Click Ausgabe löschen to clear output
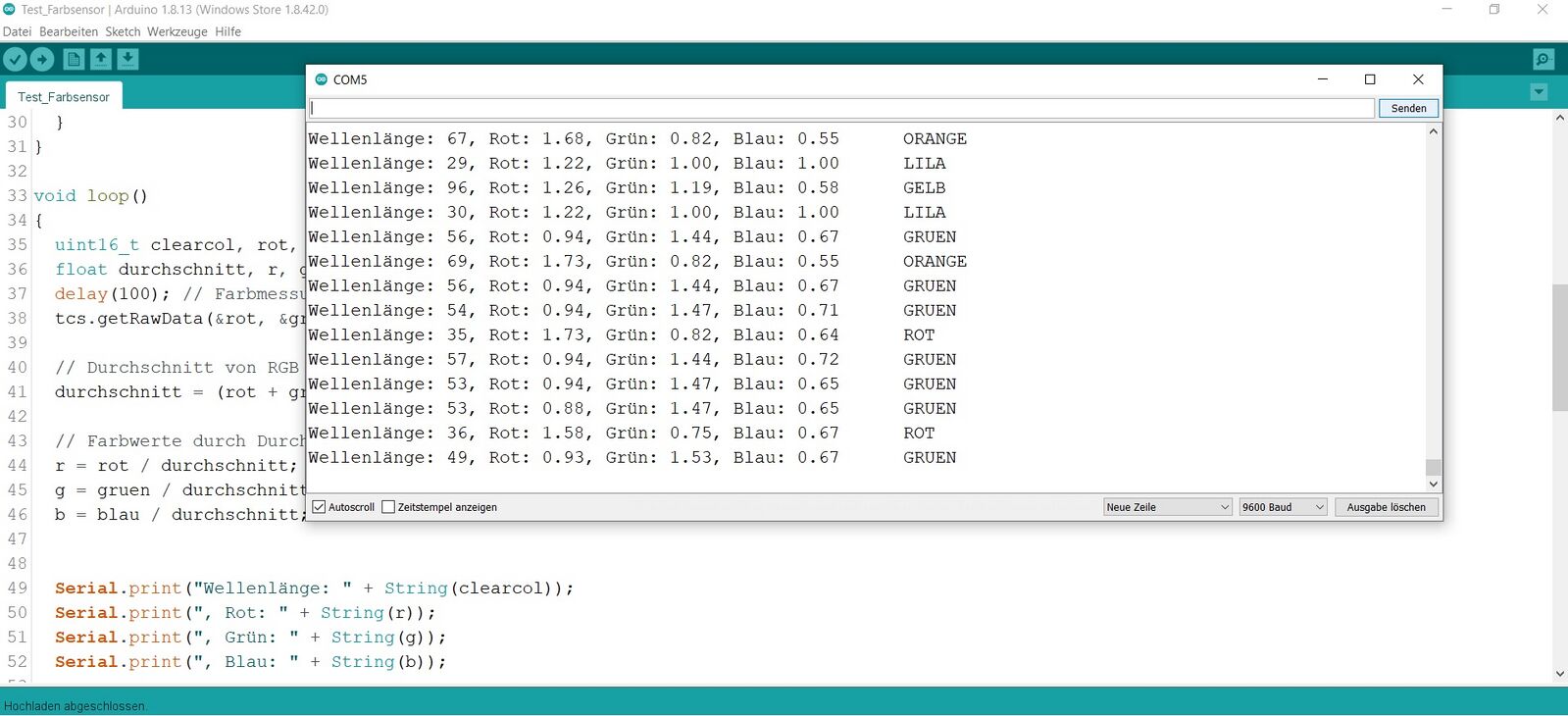This screenshot has height=716, width=1568. (1386, 507)
